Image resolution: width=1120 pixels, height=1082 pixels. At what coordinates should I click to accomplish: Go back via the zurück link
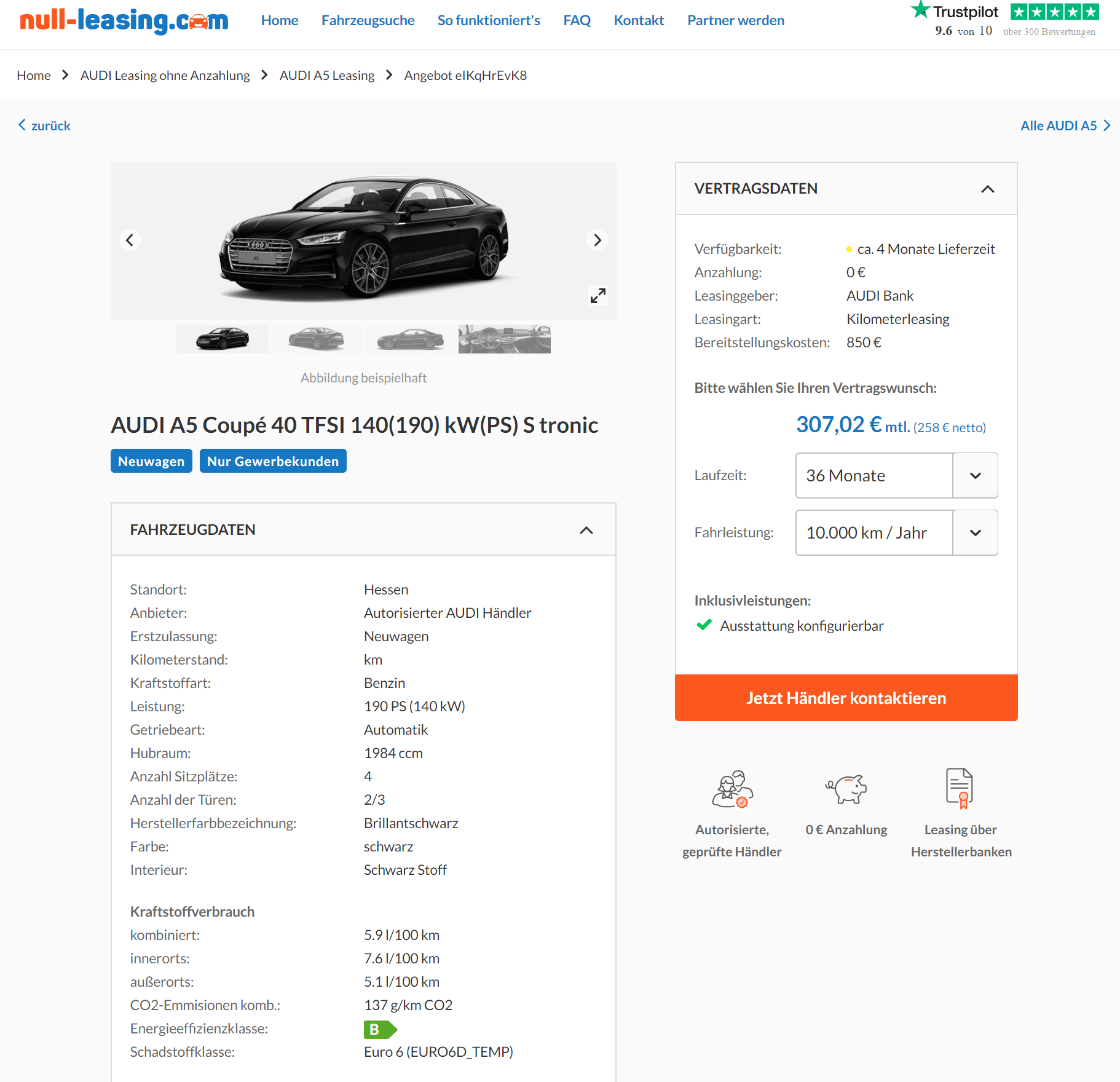44,125
